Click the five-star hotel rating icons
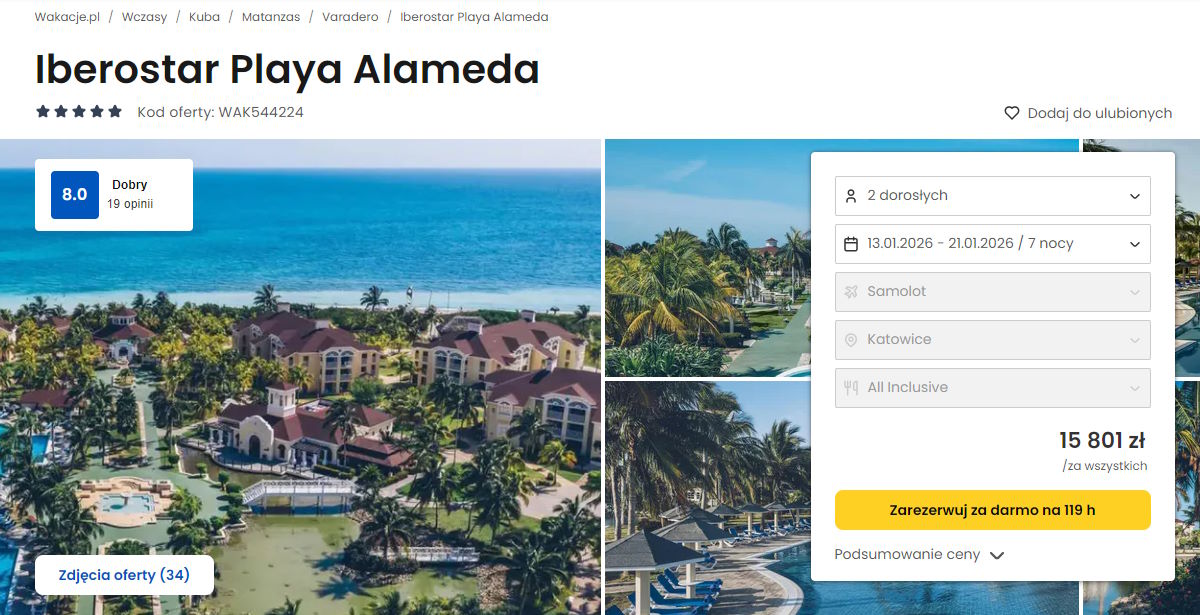Viewport: 1200px width, 615px height. pyautogui.click(x=79, y=112)
